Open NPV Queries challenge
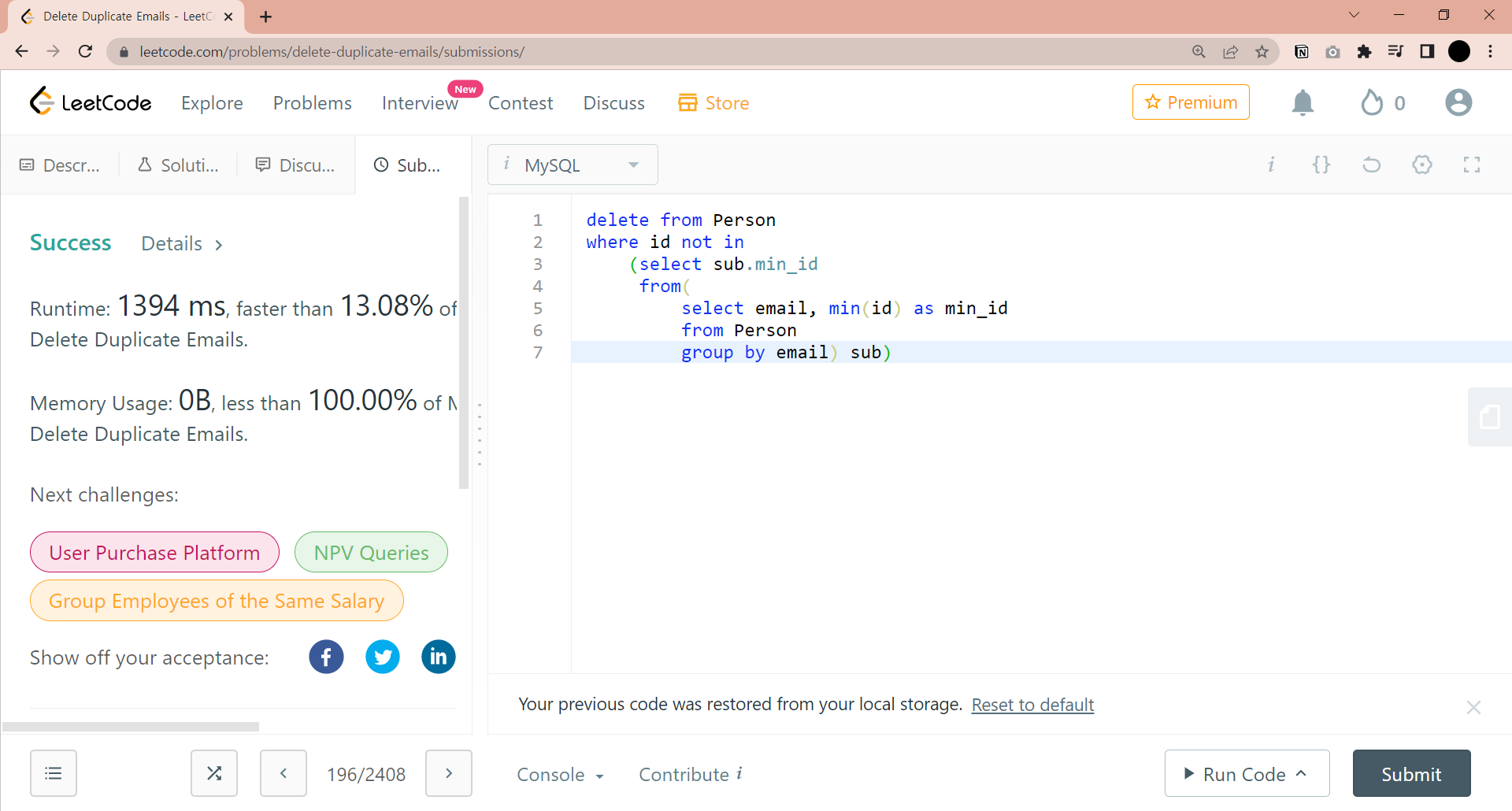Screen dimensions: 1512x811 click(371, 552)
